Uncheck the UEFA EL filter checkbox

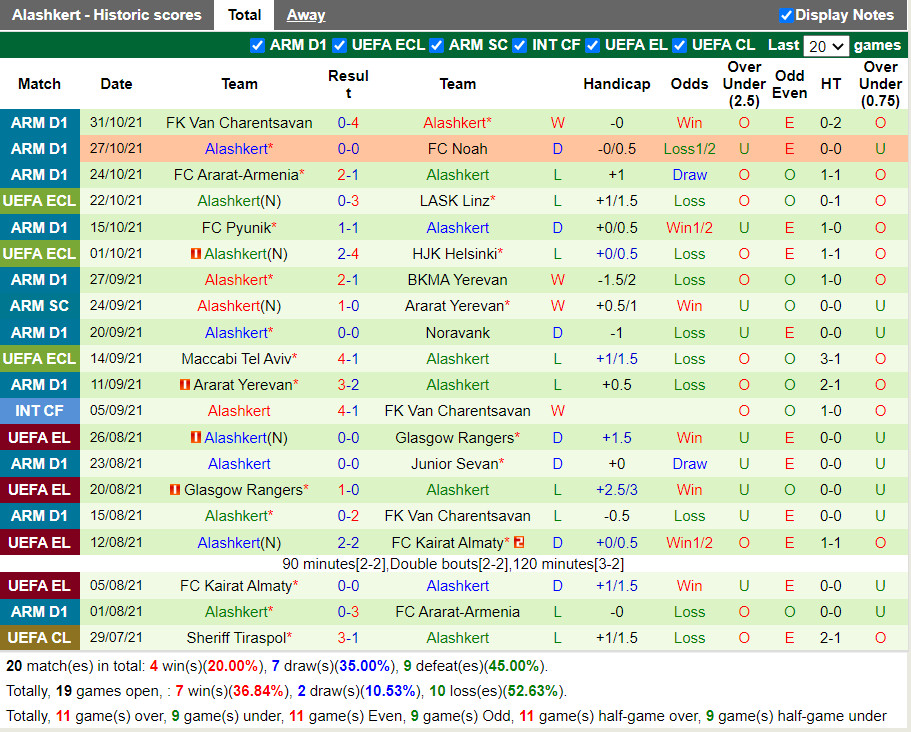coord(593,45)
